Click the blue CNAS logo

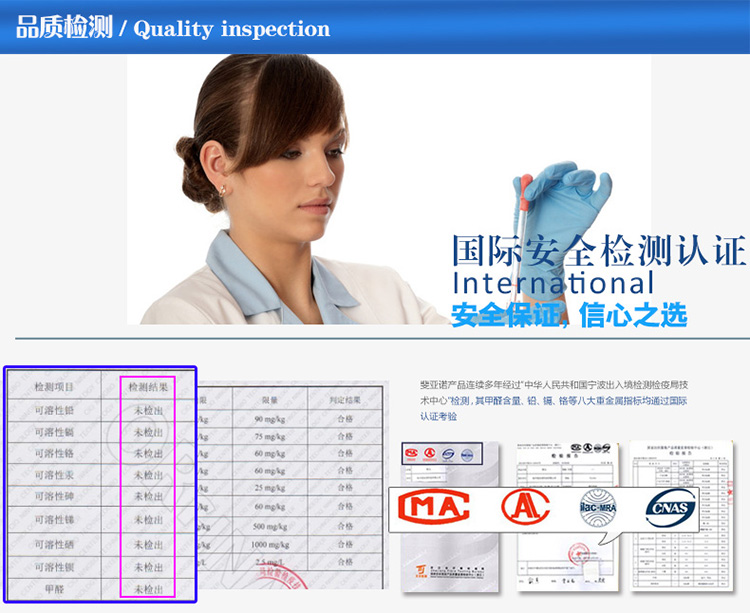[x=671, y=508]
